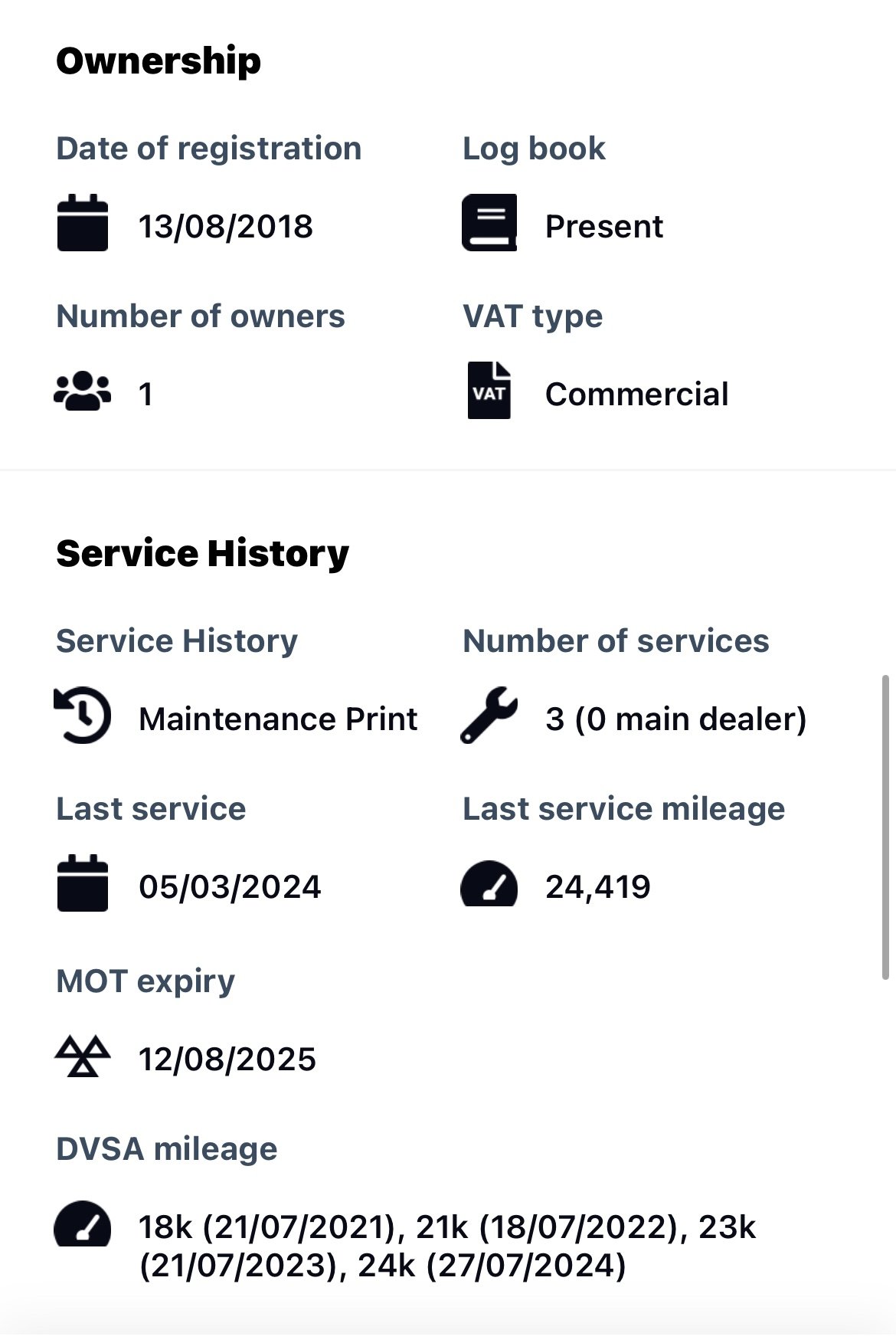This screenshot has height=1343, width=896.
Task: Click the Present log book status
Action: (x=604, y=227)
